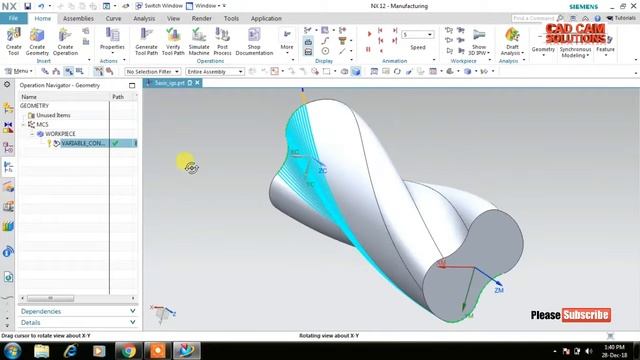Launch Simulate Machine
This screenshot has height=360, width=640.
click(x=199, y=41)
